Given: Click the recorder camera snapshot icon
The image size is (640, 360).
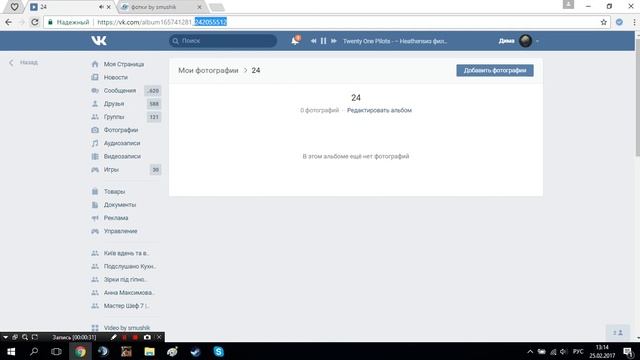Looking at the screenshot, I should (x=147, y=337).
